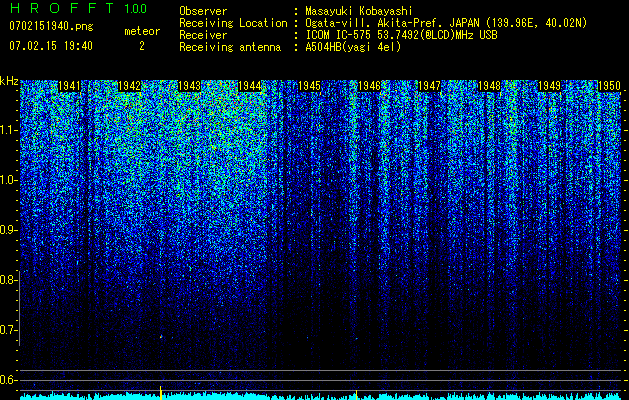Click the A504HB(yagi 4el) antenna text
The width and height of the screenshot is (629, 400).
(353, 47)
